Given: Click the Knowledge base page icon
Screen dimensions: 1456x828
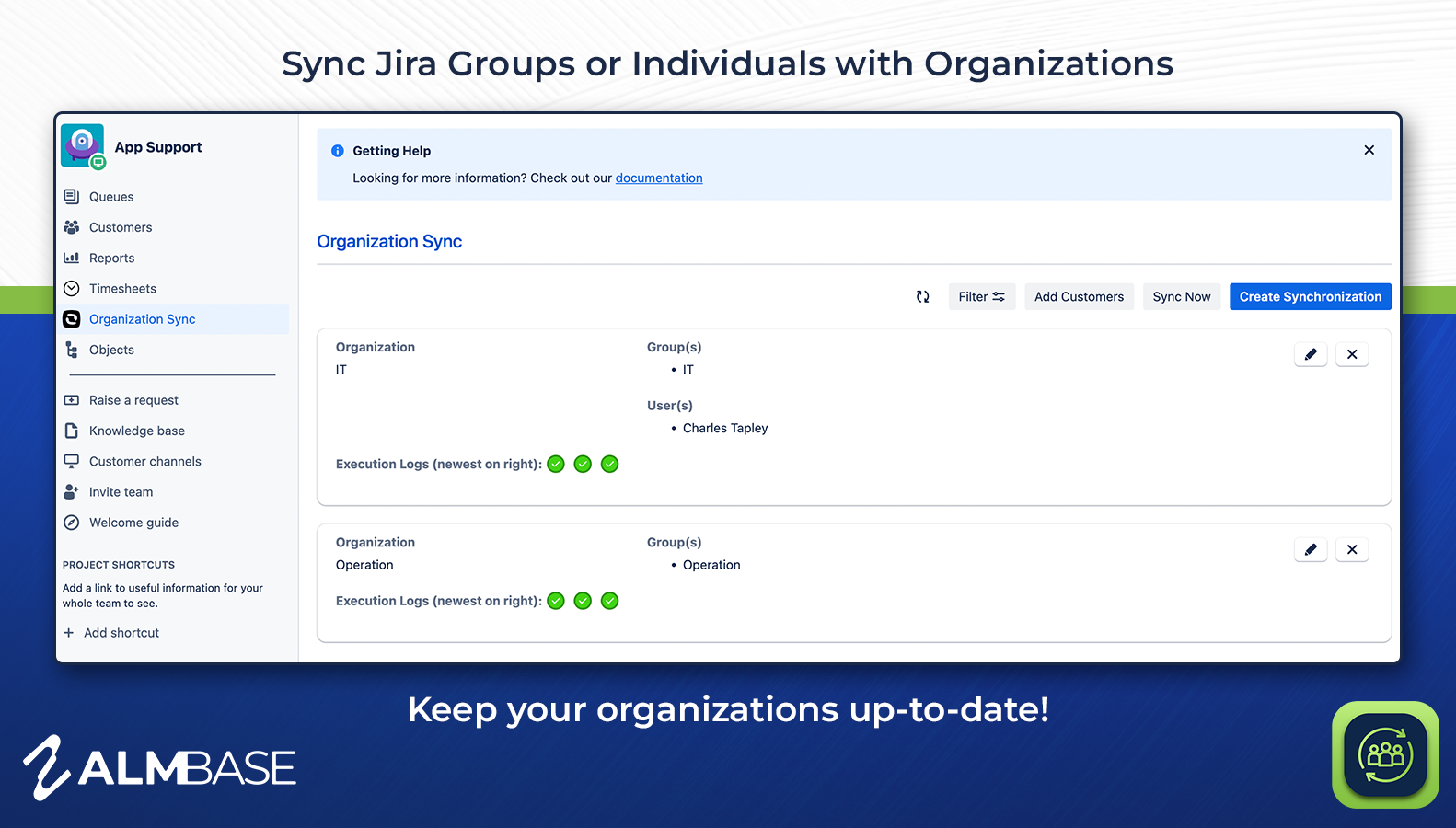Looking at the screenshot, I should pos(71,431).
